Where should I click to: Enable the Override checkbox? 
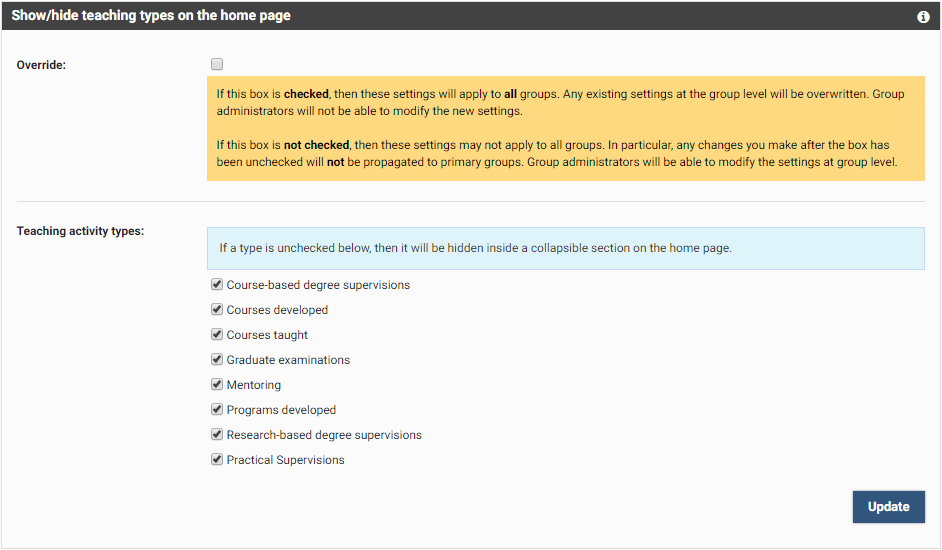pos(217,65)
